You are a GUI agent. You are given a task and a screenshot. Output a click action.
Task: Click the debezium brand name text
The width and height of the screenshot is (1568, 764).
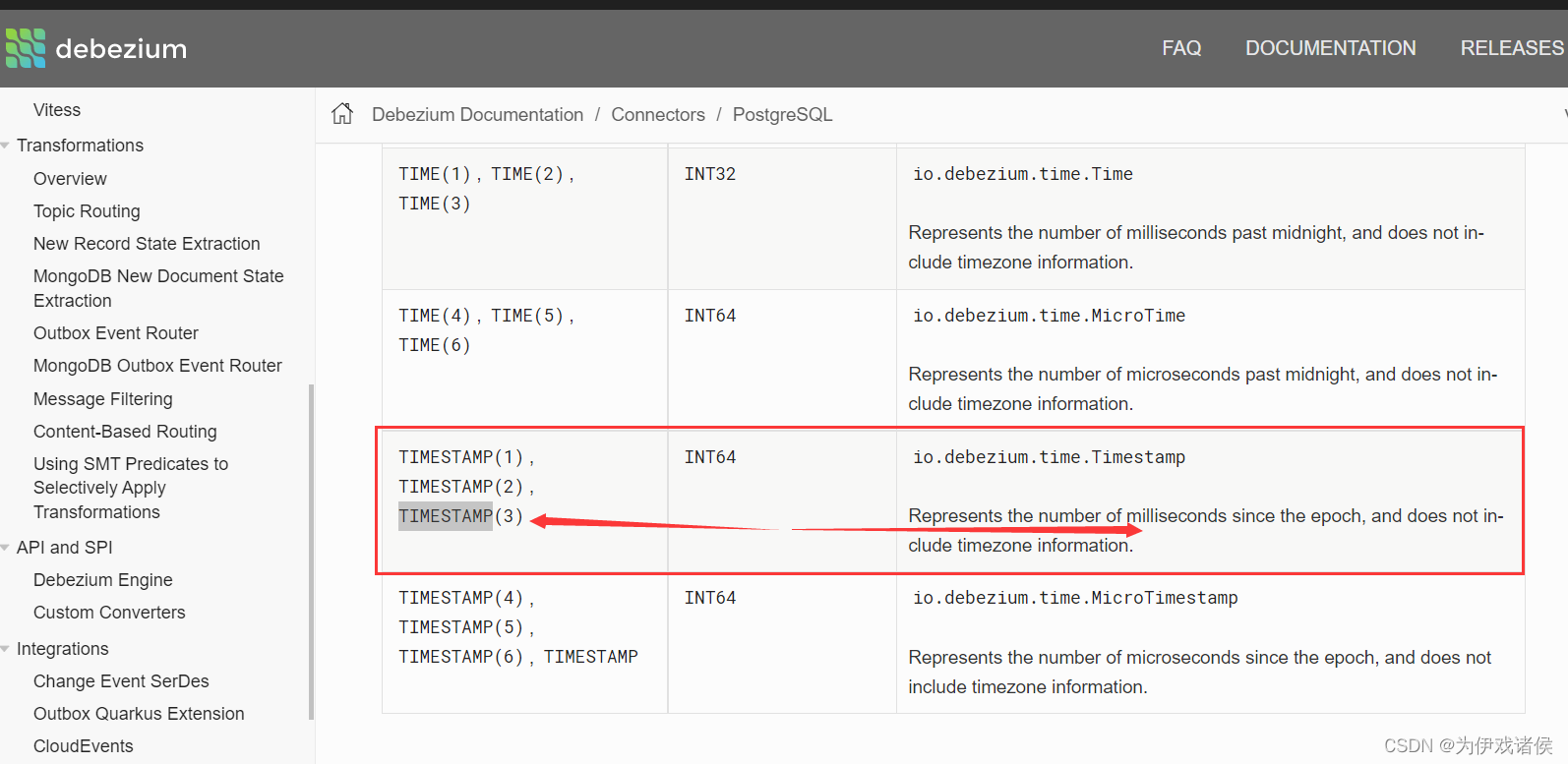pyautogui.click(x=121, y=48)
